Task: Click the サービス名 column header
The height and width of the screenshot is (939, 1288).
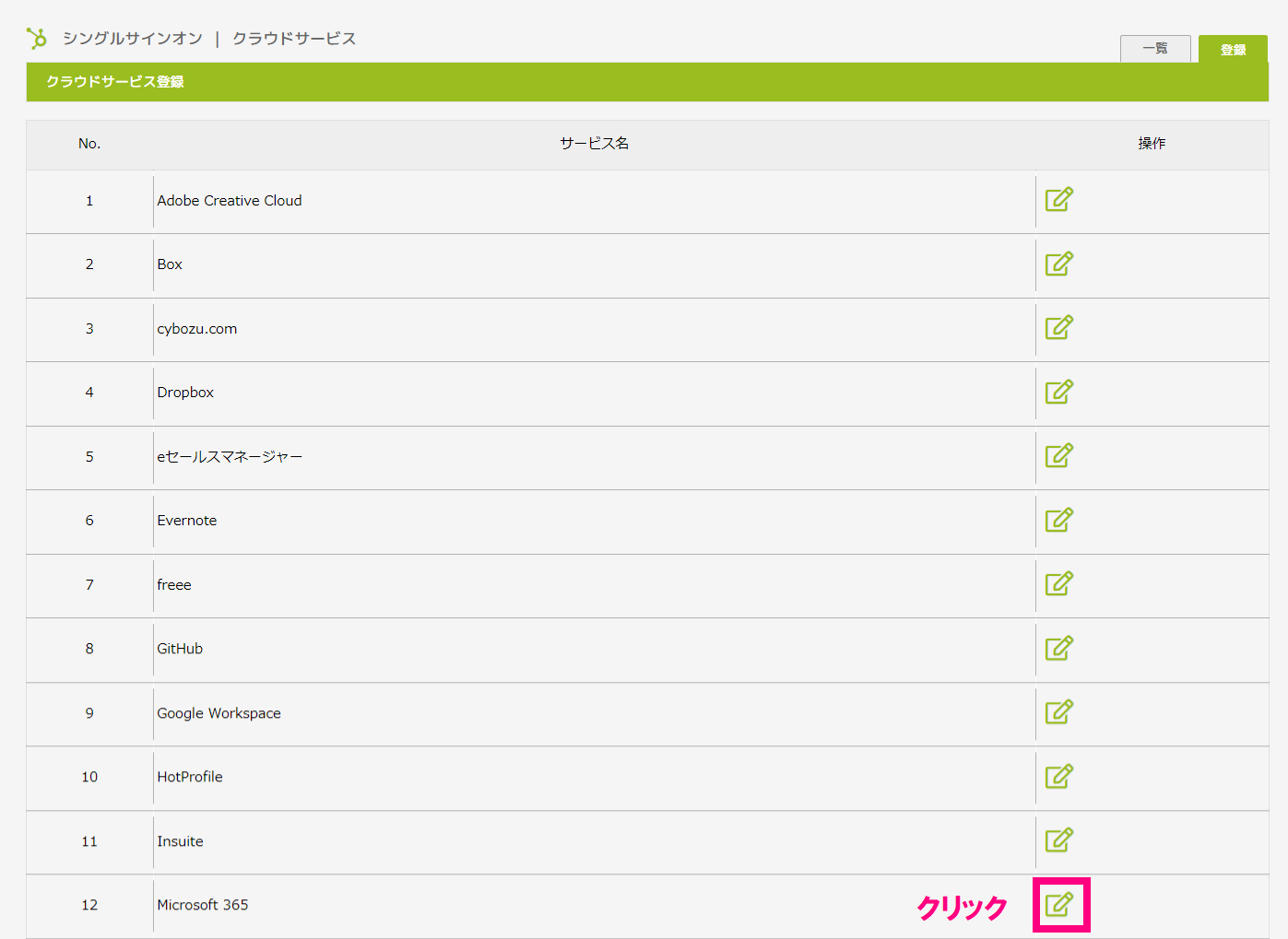Action: [594, 144]
